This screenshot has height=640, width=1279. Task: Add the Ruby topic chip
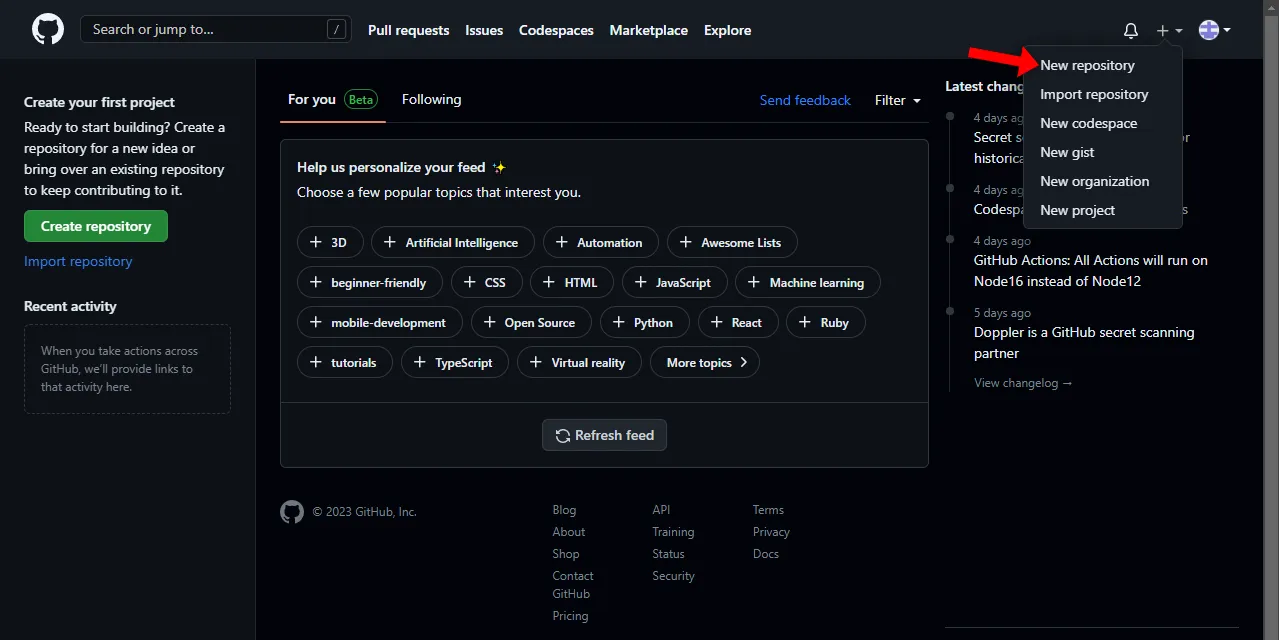826,322
